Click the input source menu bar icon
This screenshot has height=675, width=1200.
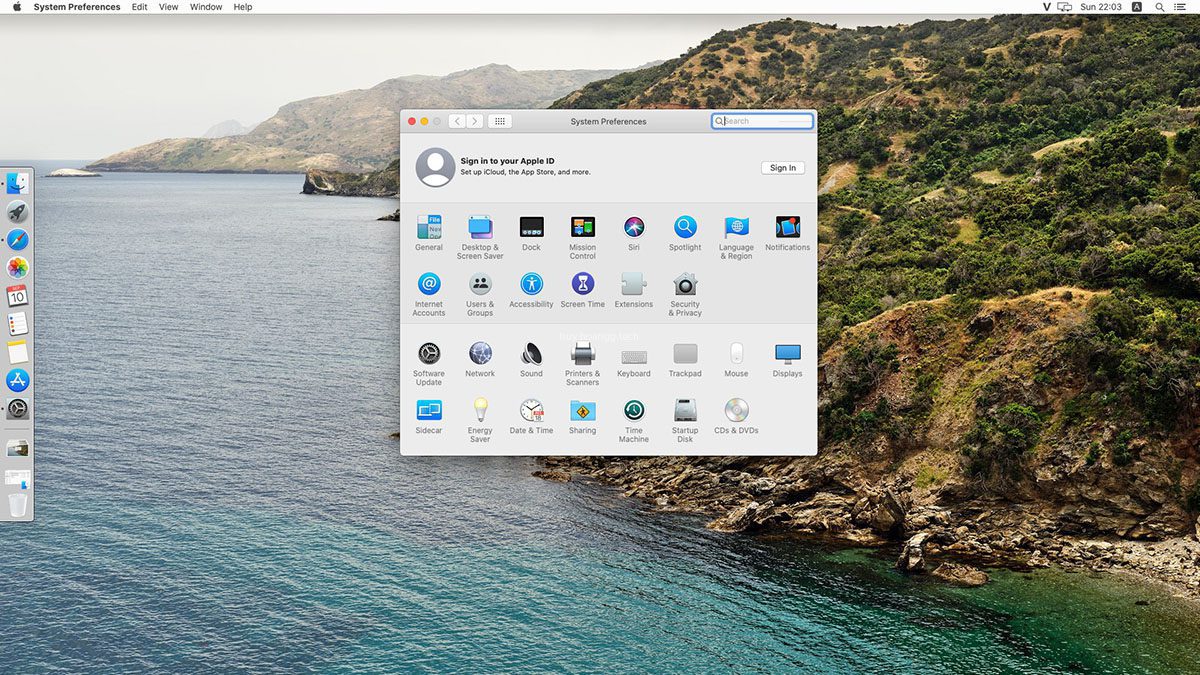[x=1137, y=7]
